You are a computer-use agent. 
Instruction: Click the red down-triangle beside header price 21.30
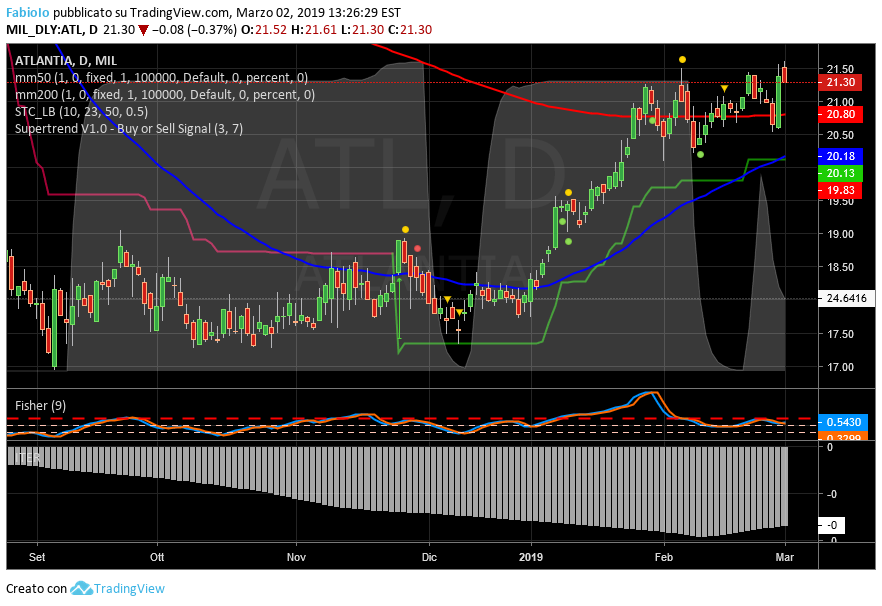click(143, 30)
